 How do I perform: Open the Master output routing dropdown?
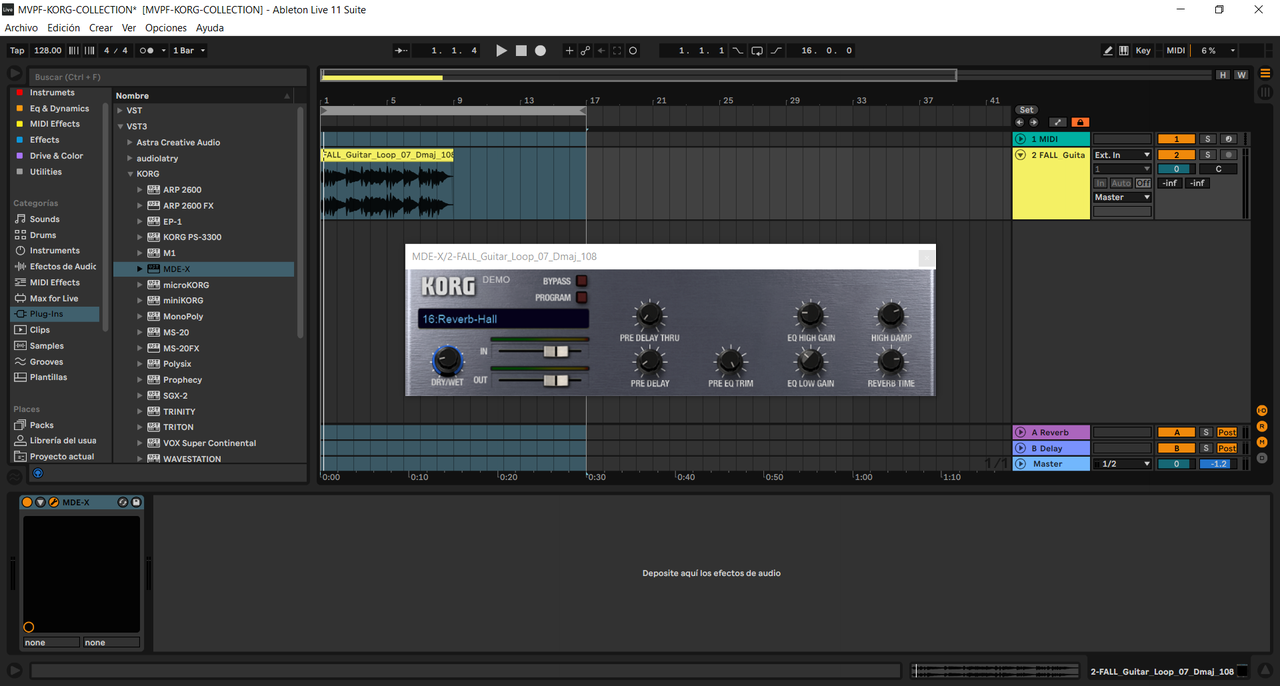[x=1122, y=197]
